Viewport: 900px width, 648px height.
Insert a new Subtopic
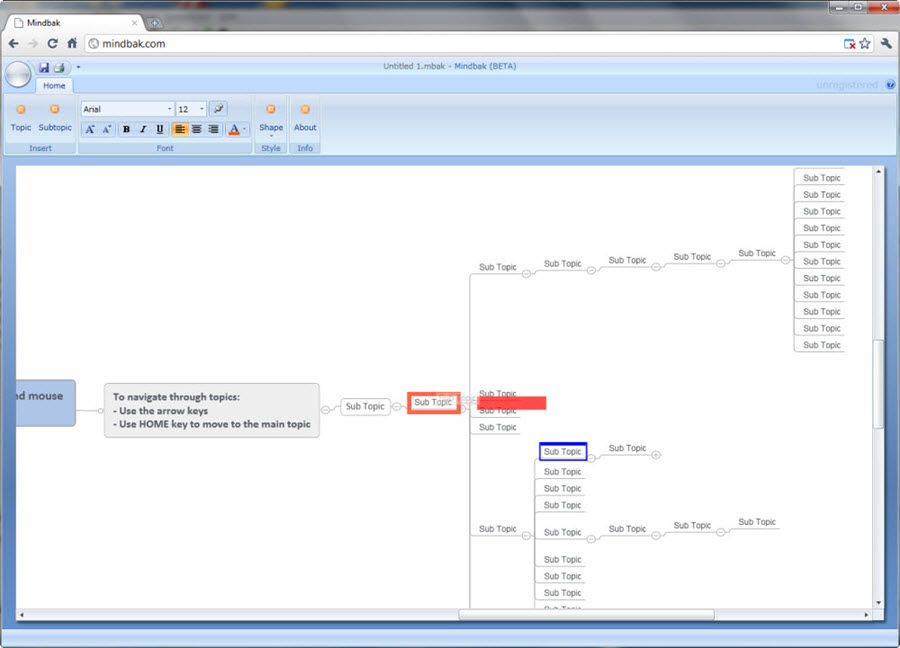[x=55, y=117]
